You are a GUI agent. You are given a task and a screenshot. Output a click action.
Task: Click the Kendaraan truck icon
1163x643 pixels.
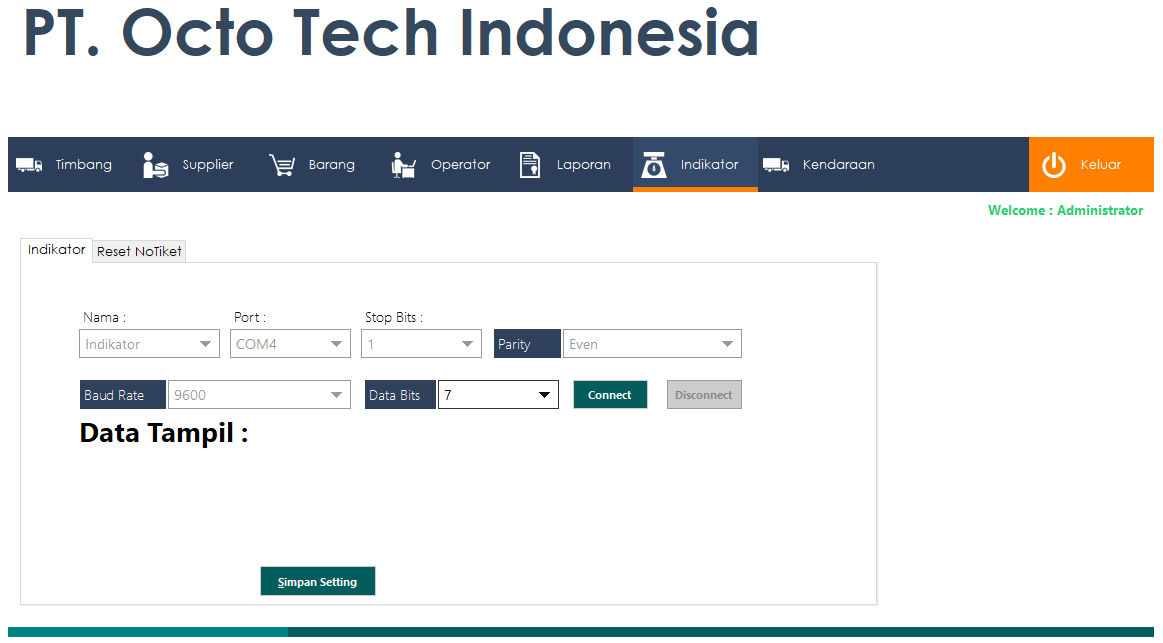776,165
